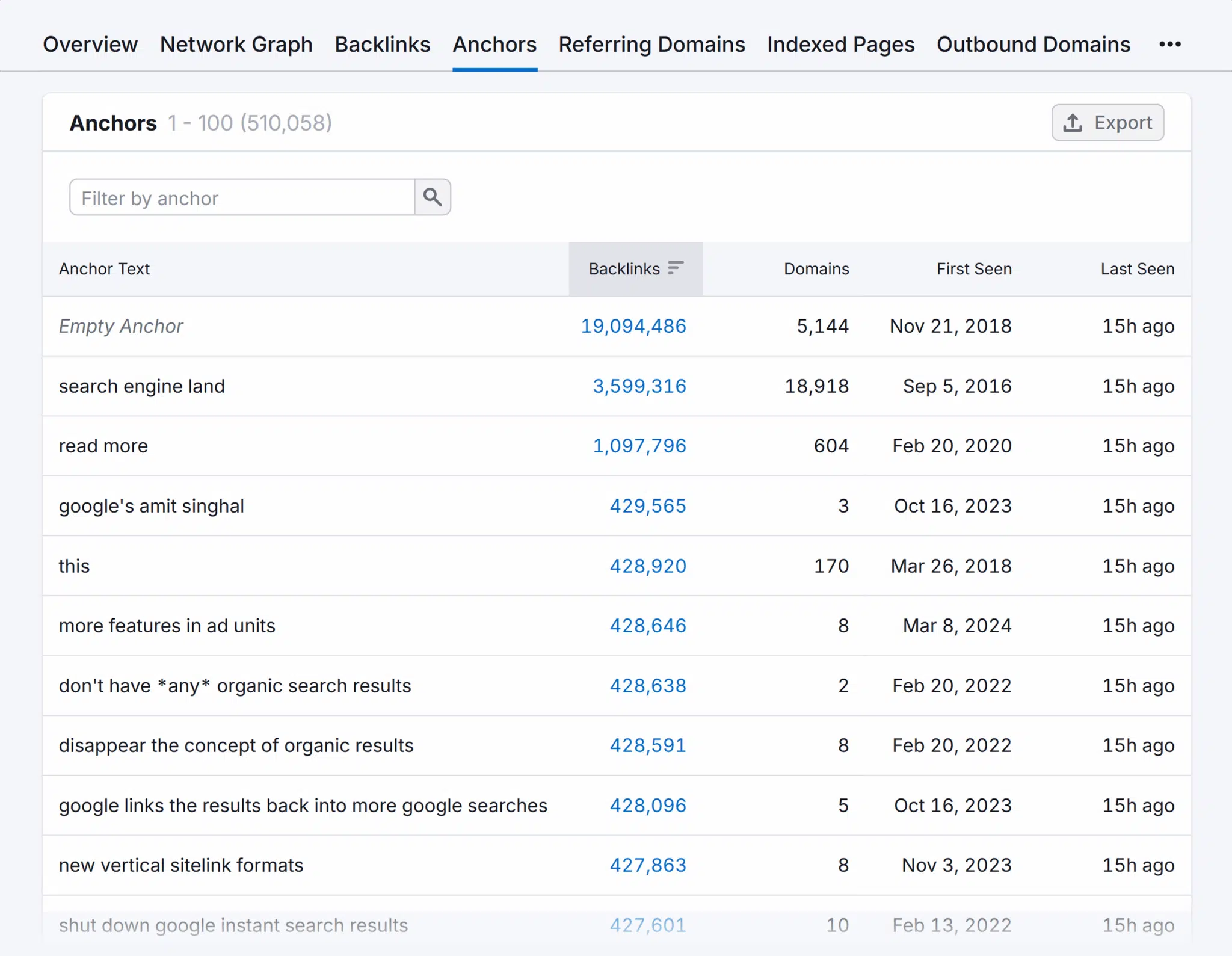Viewport: 1232px width, 956px height.
Task: Open backlinks count 427,863
Action: tap(647, 865)
